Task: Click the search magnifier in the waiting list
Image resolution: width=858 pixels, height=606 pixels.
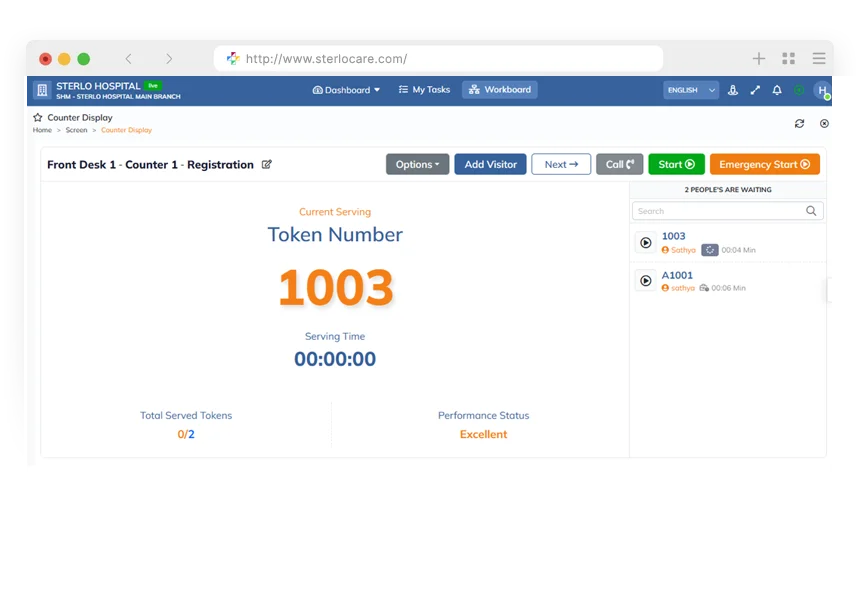Action: click(811, 211)
